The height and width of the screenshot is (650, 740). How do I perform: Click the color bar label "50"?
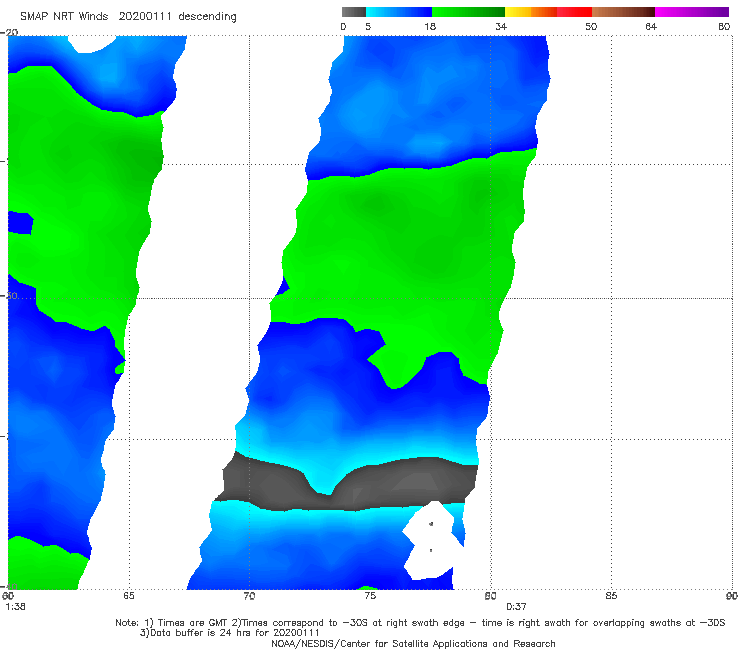coord(591,27)
